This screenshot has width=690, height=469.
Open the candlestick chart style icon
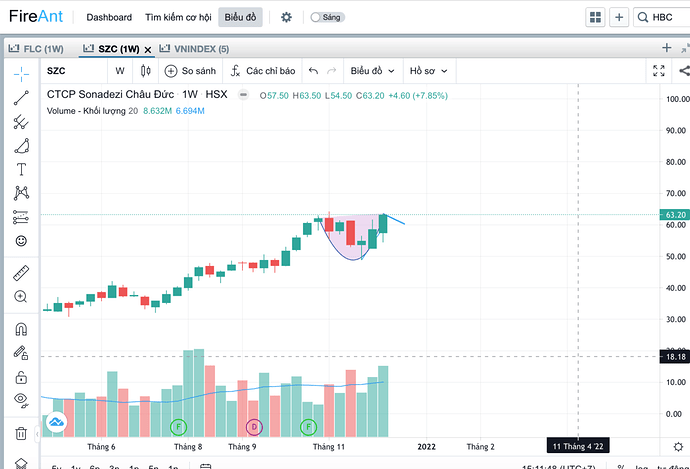point(146,71)
